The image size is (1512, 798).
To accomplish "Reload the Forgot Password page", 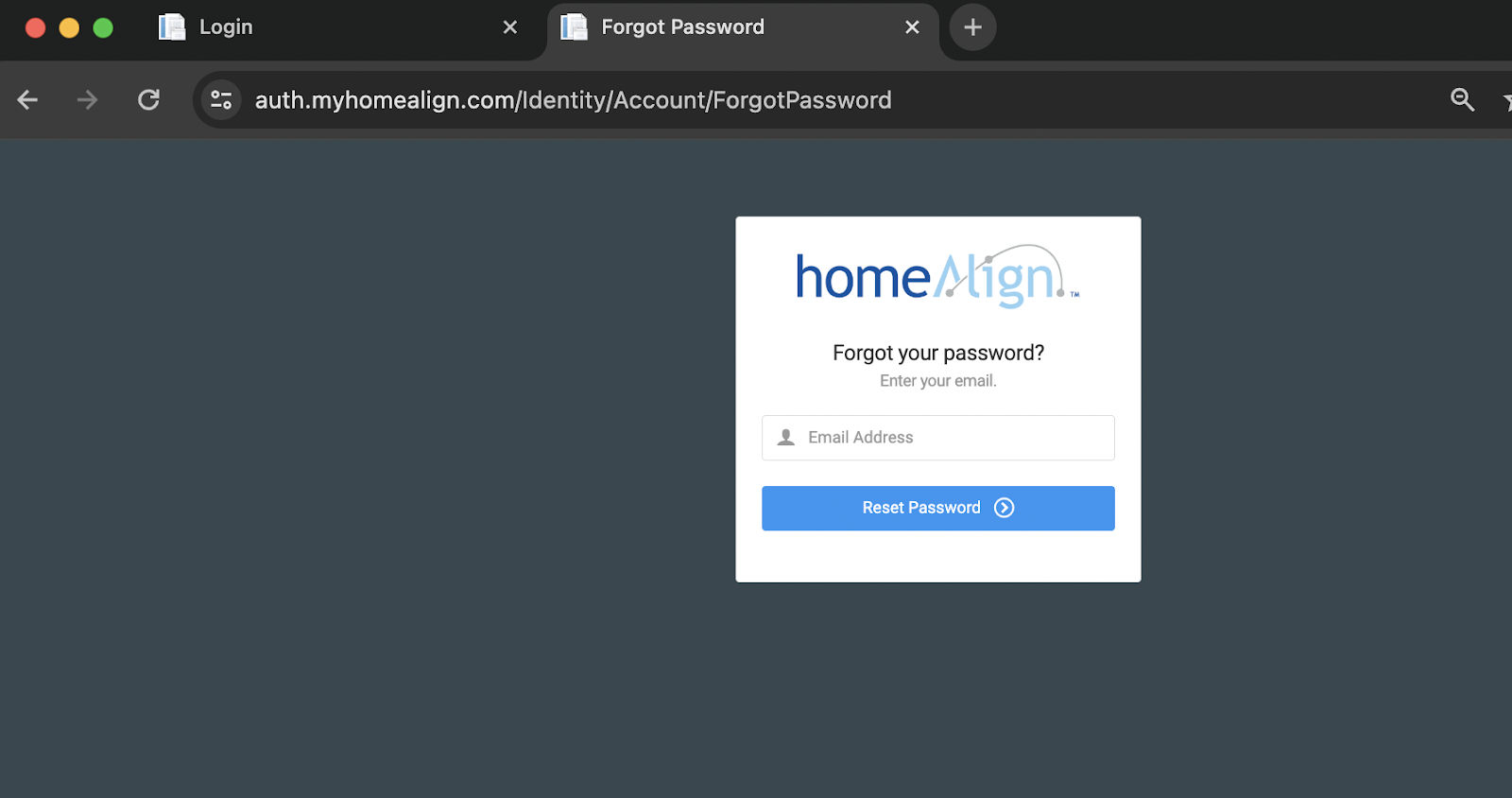I will tap(148, 99).
